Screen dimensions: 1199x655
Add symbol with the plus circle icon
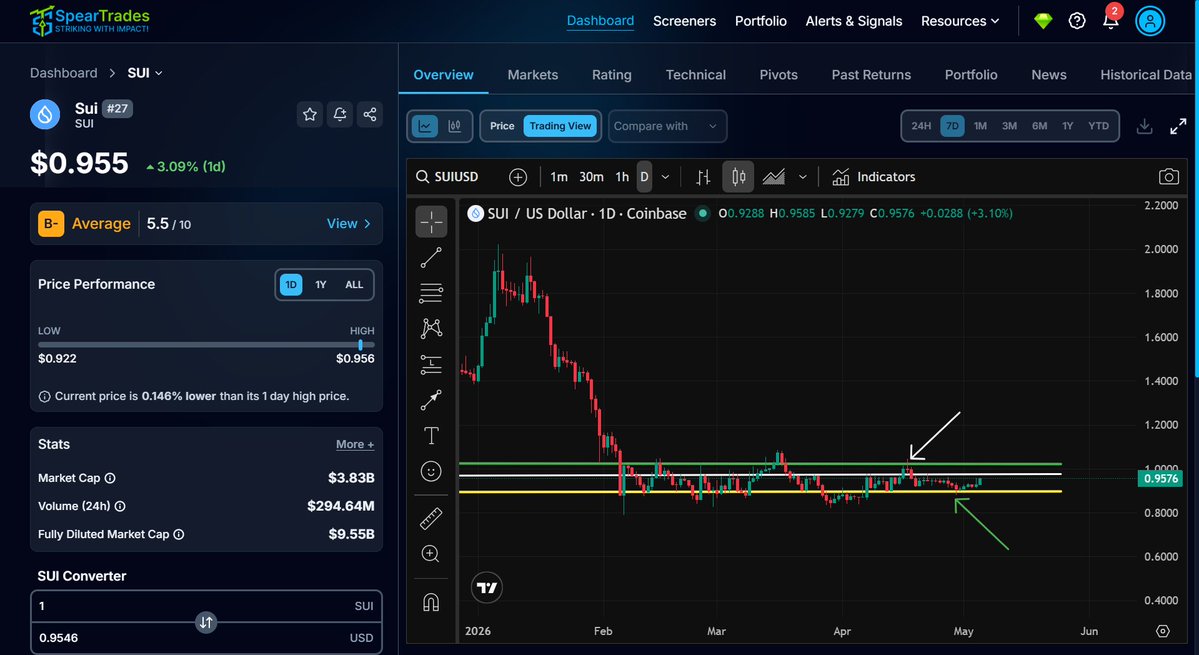(x=518, y=177)
